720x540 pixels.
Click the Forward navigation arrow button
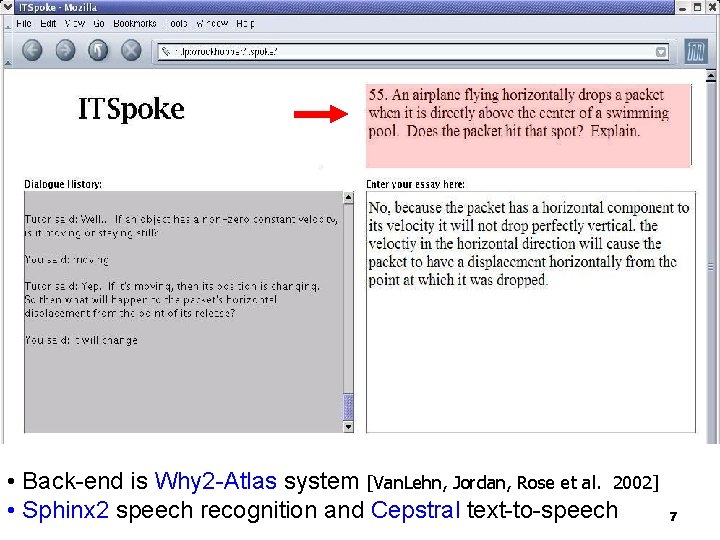coord(65,50)
